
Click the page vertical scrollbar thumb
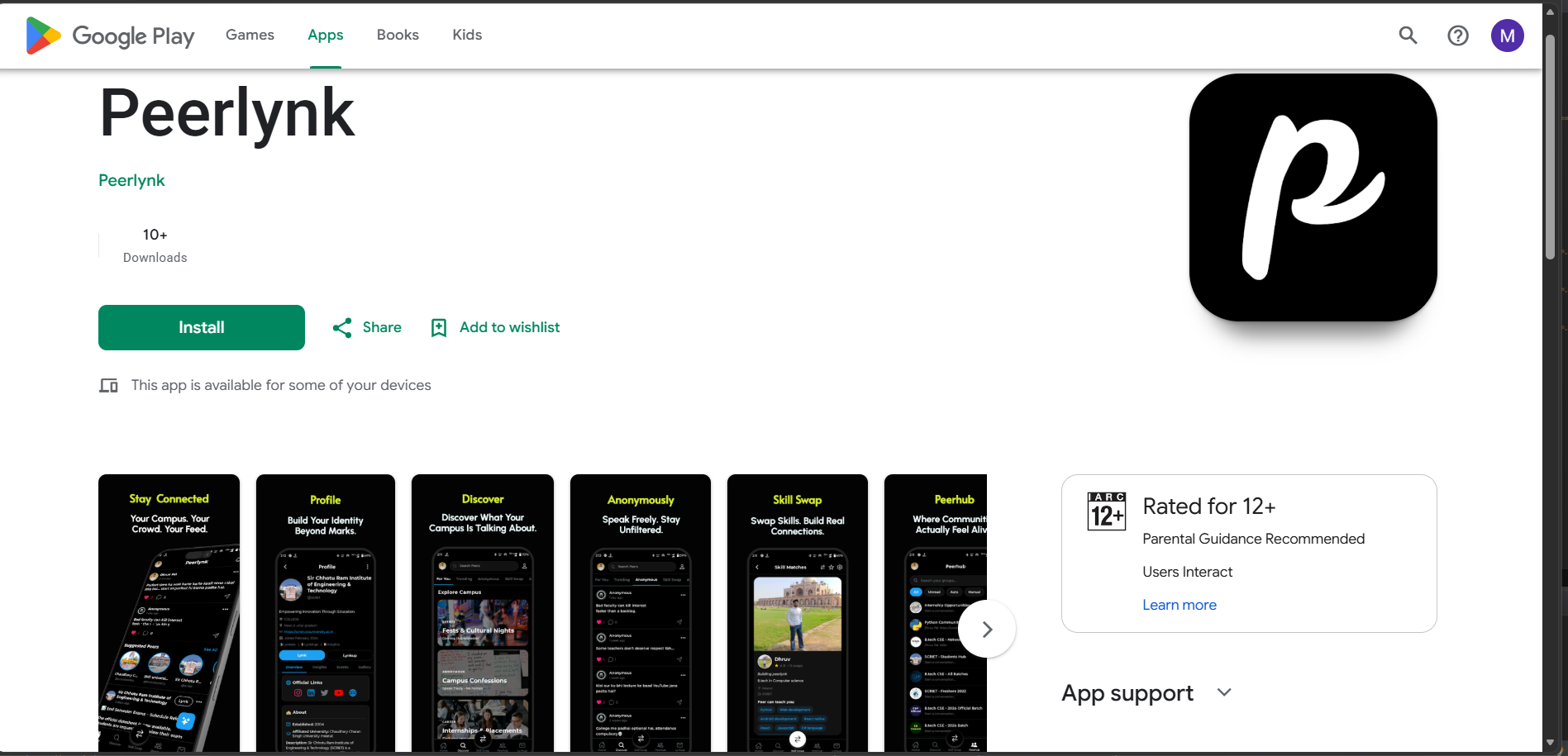pos(1551,146)
